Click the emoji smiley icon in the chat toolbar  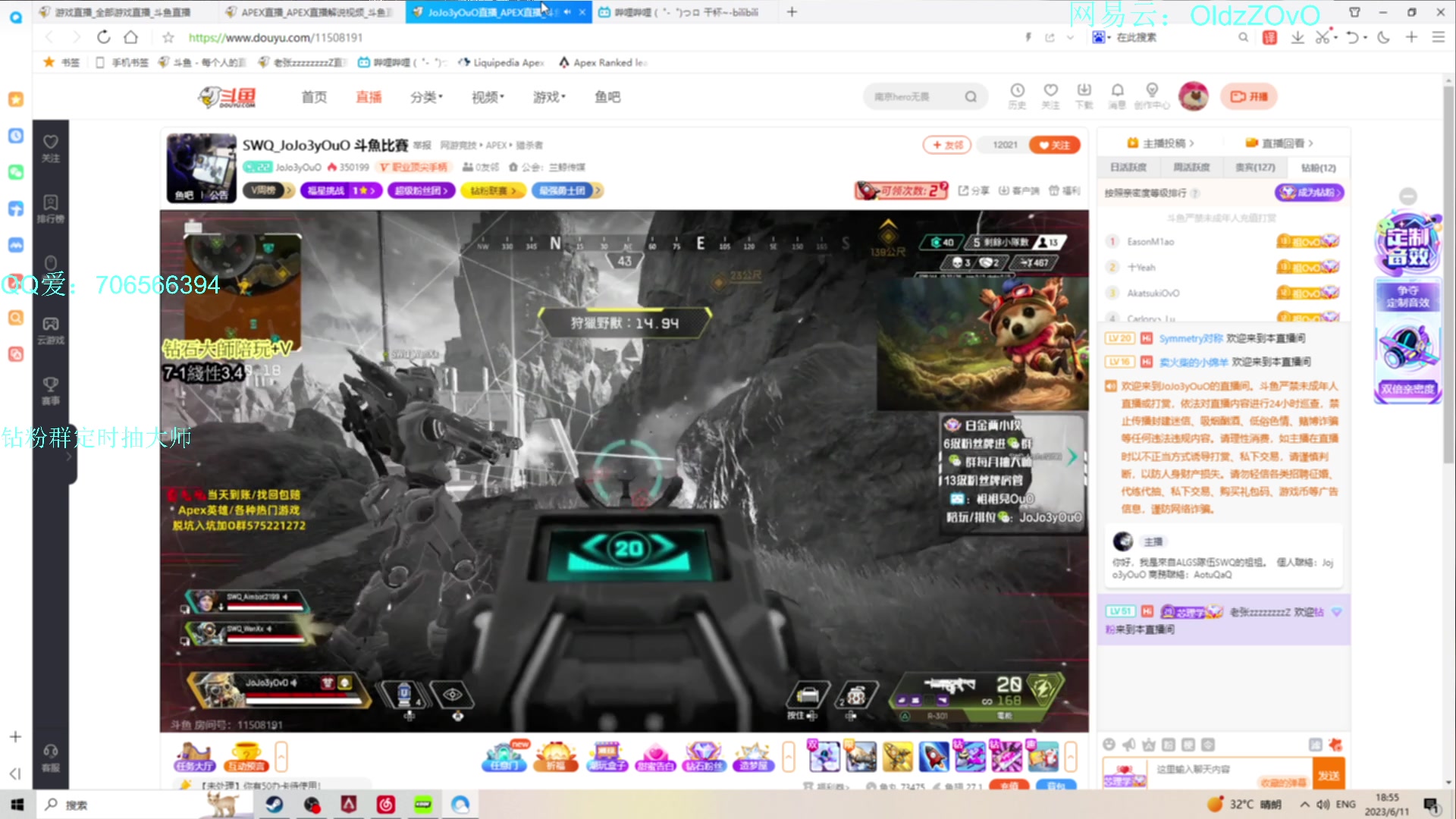(1109, 745)
